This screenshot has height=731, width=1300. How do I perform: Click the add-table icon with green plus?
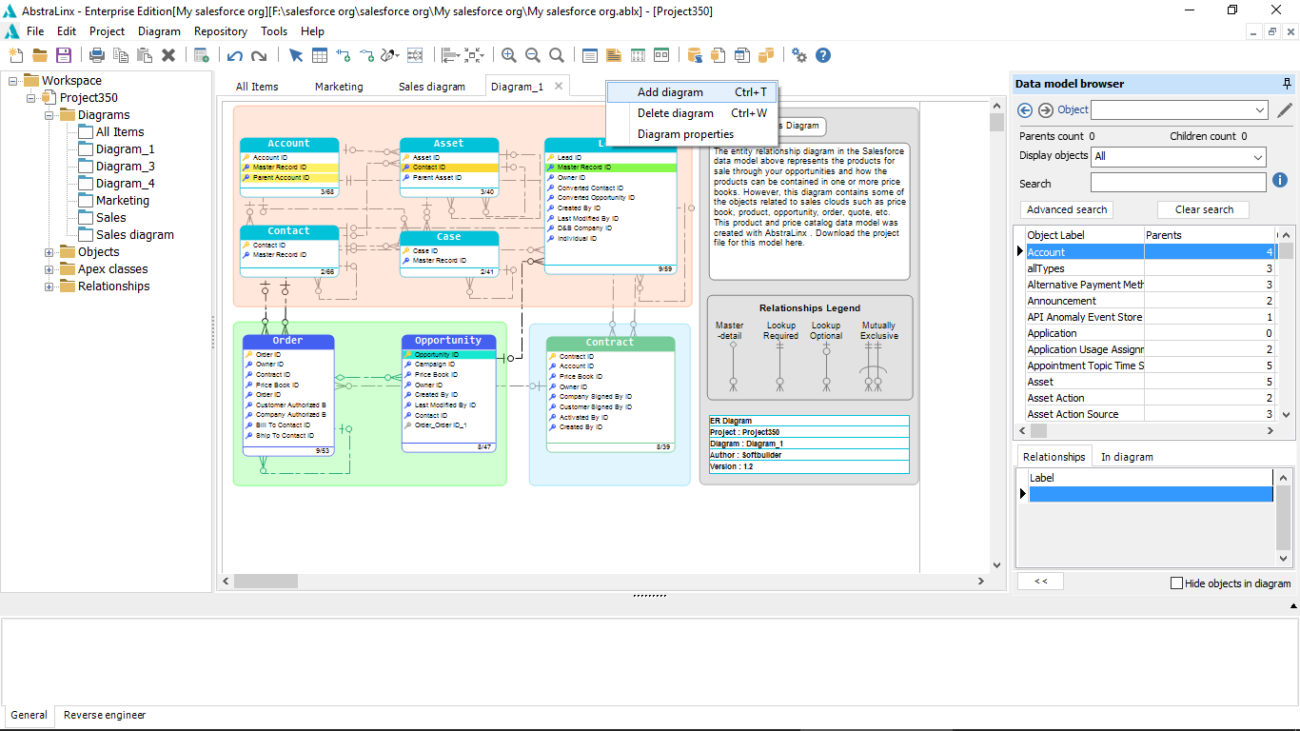tap(202, 55)
